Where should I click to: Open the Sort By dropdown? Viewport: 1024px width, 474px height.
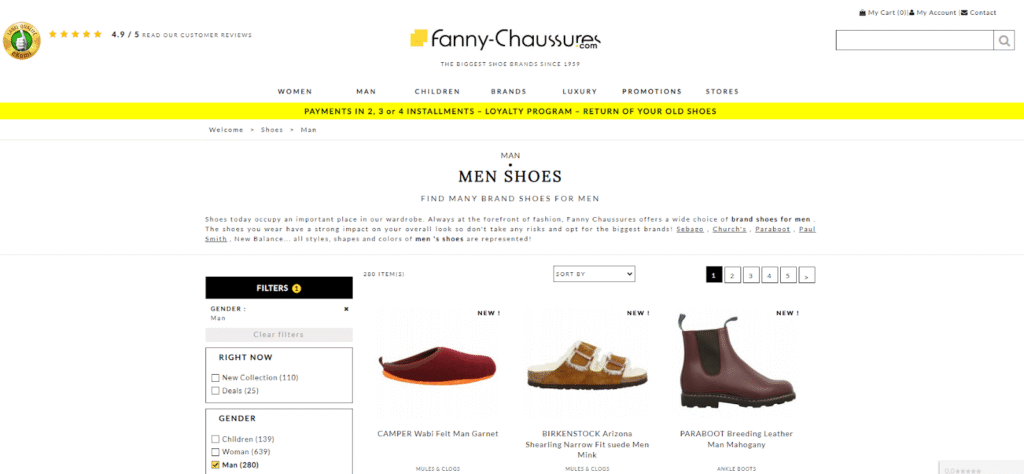point(594,274)
